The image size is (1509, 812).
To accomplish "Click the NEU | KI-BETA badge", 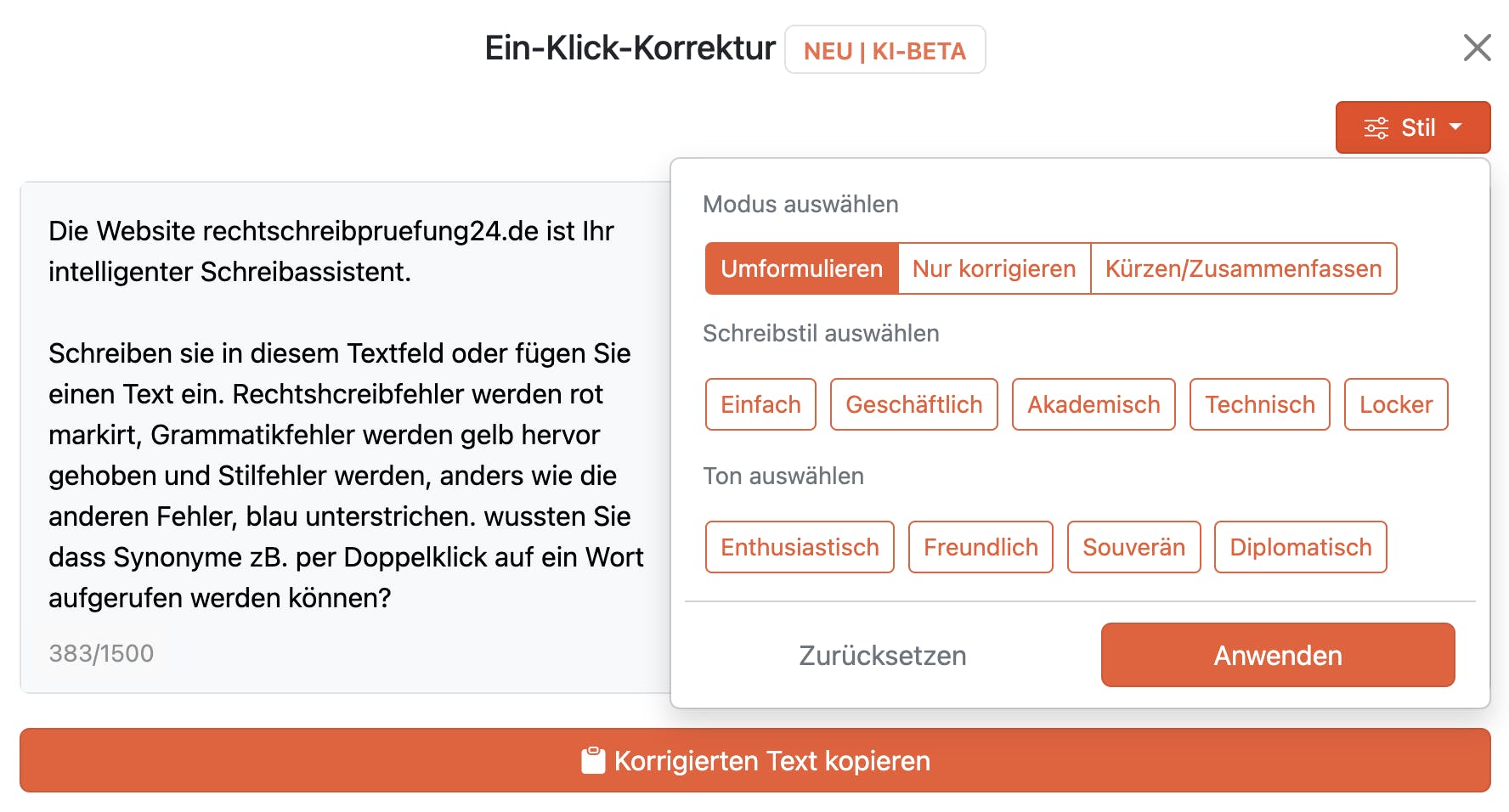I will click(885, 51).
